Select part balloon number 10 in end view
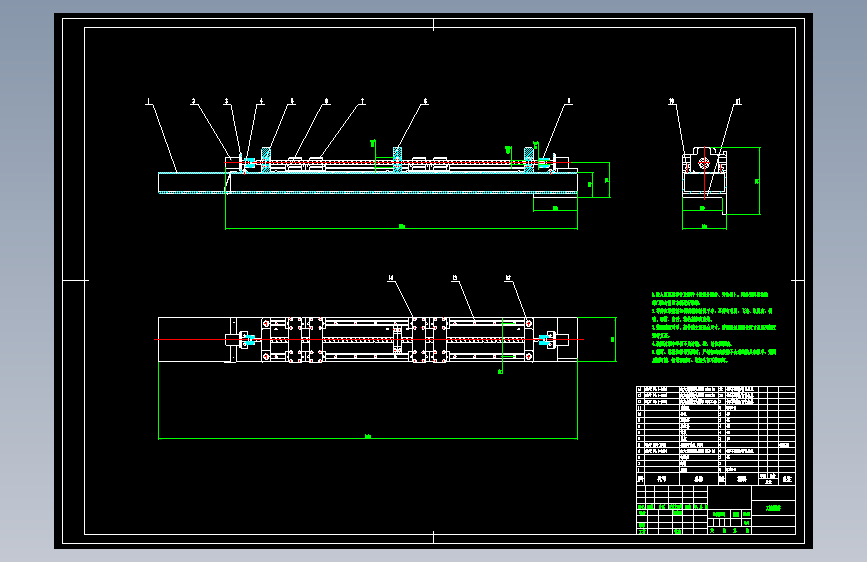Screen dimensions: 867x562 point(671,101)
